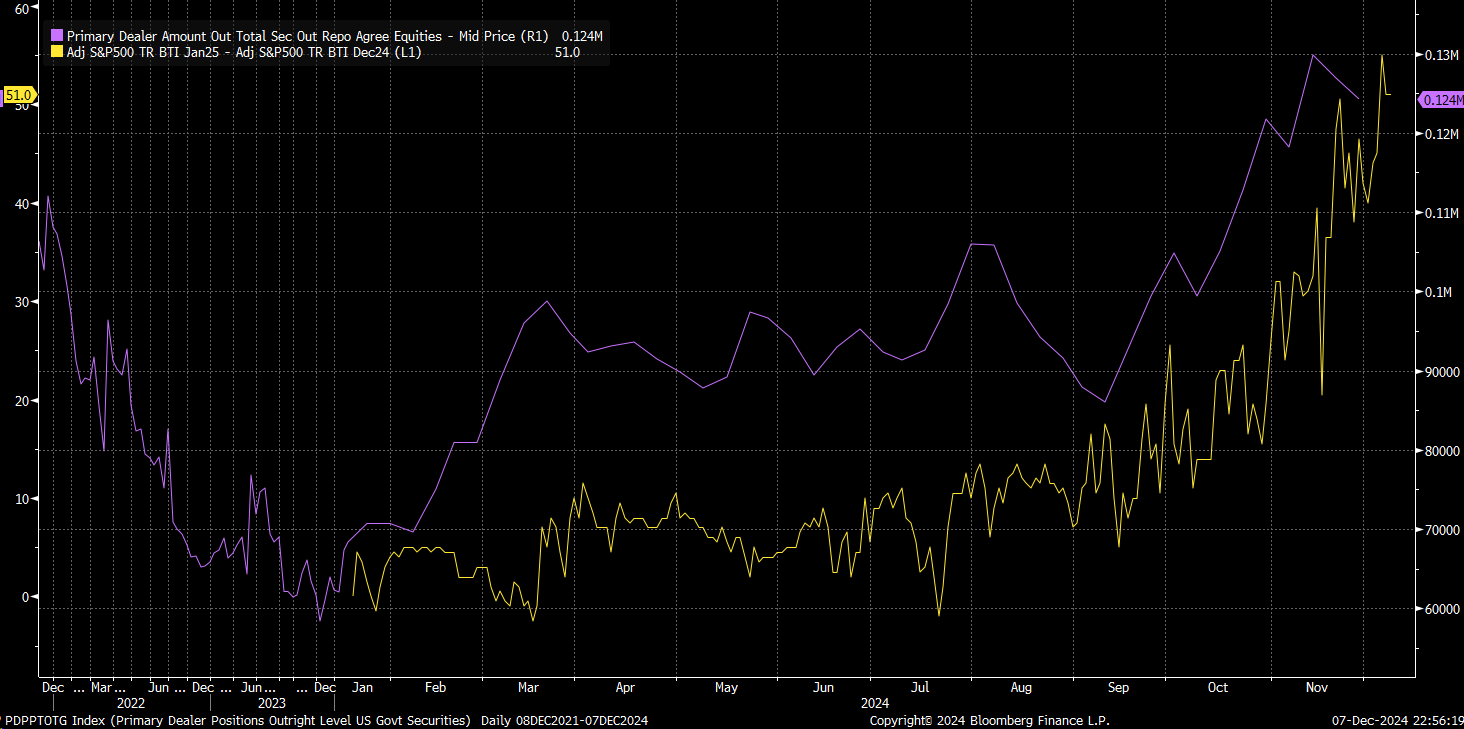
Task: Click the purple 0.124M tag on right axis
Action: pyautogui.click(x=1441, y=99)
